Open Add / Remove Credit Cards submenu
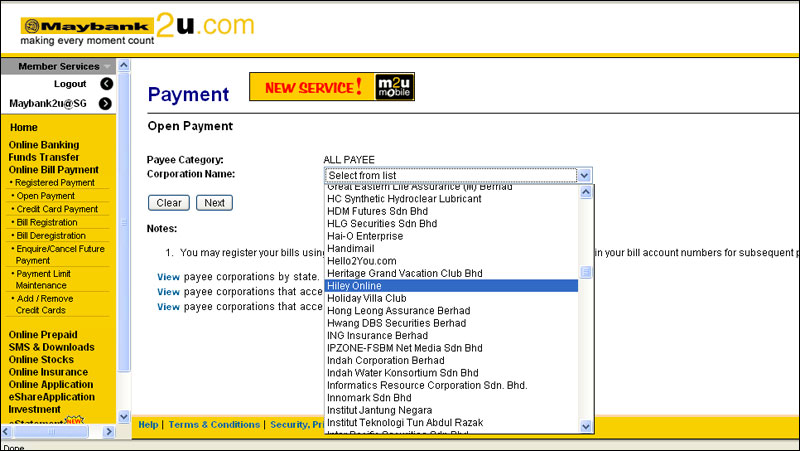Viewport: 800px width, 451px height. pyautogui.click(x=44, y=304)
